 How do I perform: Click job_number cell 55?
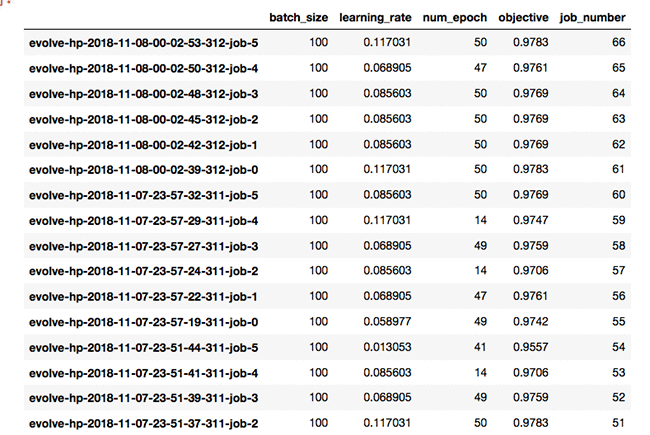pos(618,322)
